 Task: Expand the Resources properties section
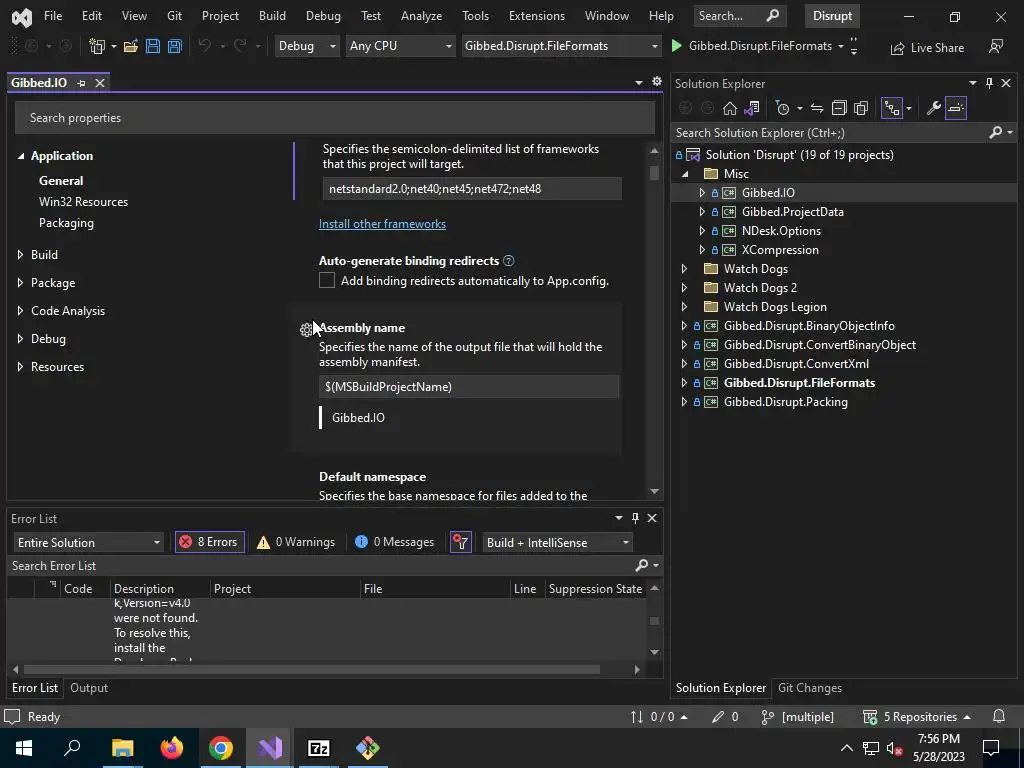[20, 367]
